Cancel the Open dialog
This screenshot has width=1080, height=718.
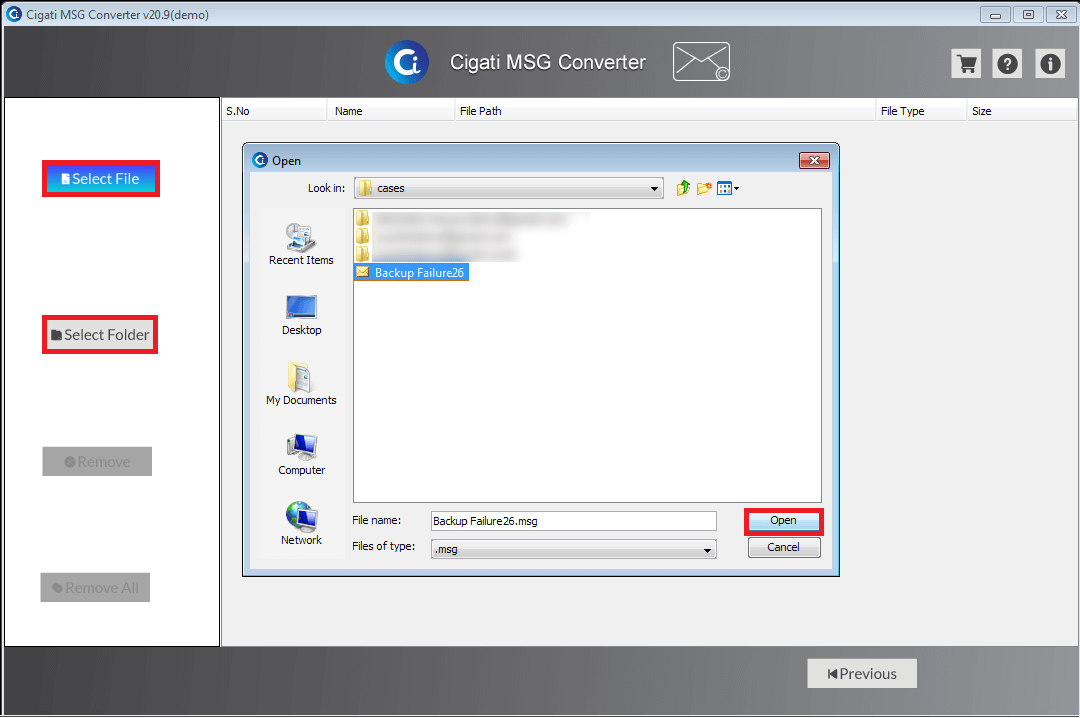pyautogui.click(x=784, y=547)
